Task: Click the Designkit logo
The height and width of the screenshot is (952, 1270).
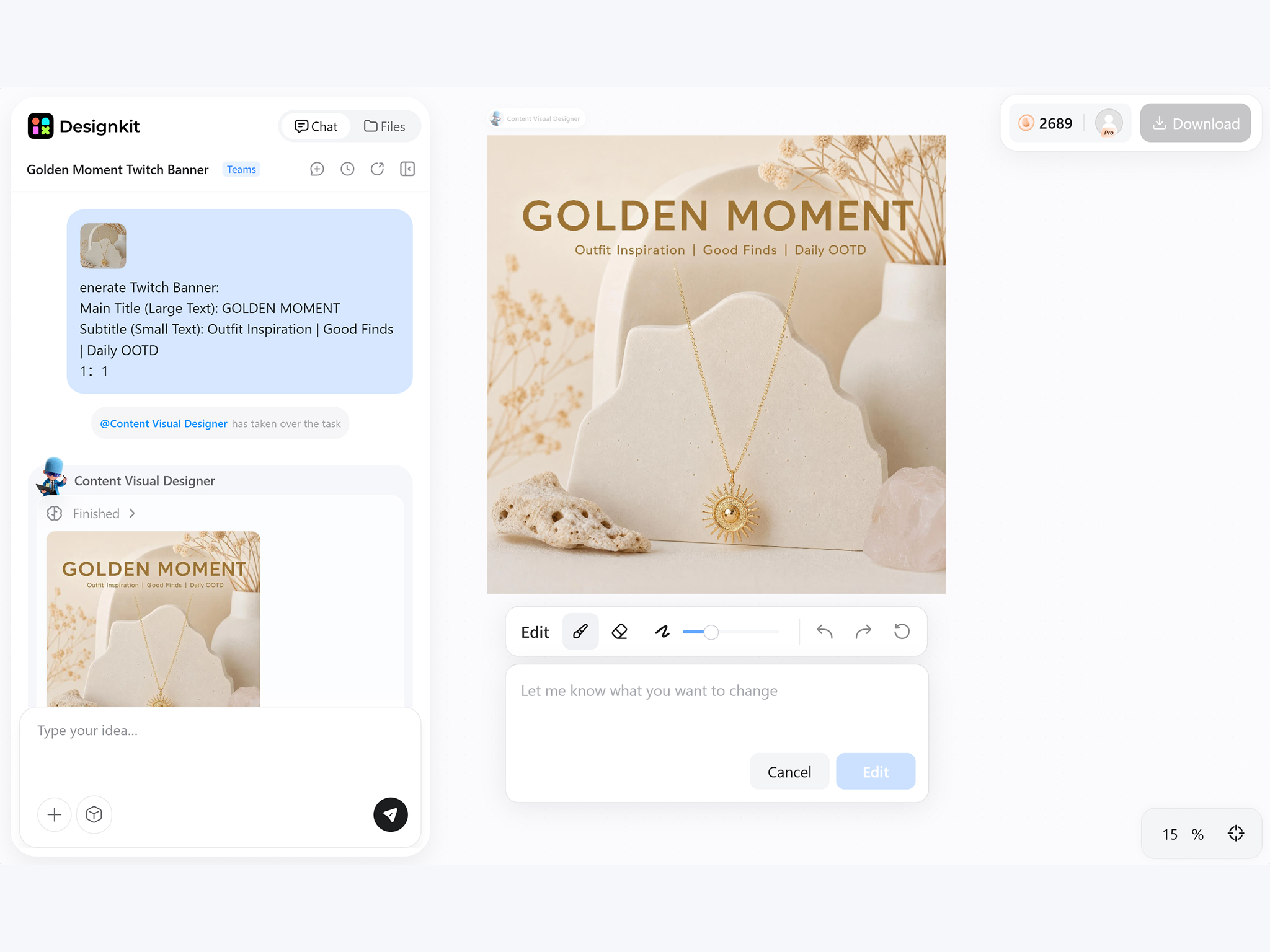Action: pos(84,126)
